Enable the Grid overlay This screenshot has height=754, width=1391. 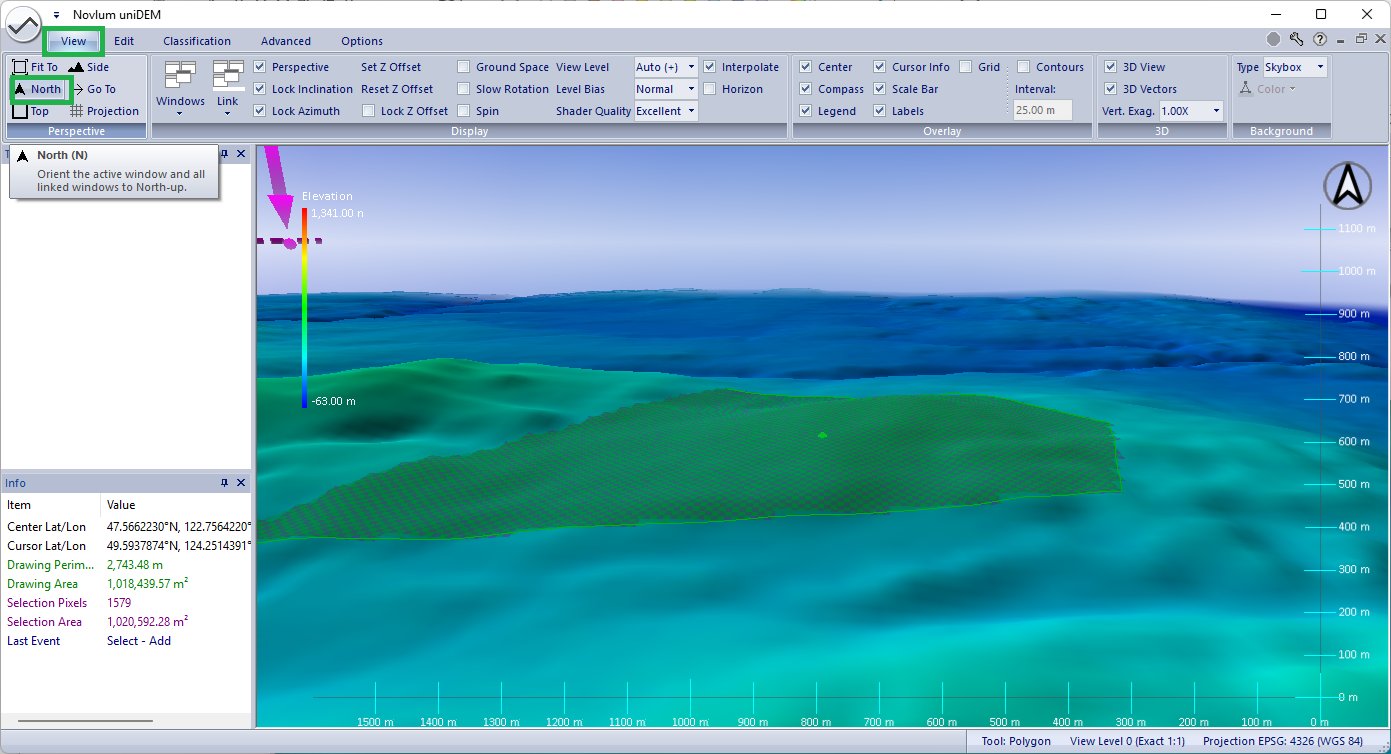[966, 67]
